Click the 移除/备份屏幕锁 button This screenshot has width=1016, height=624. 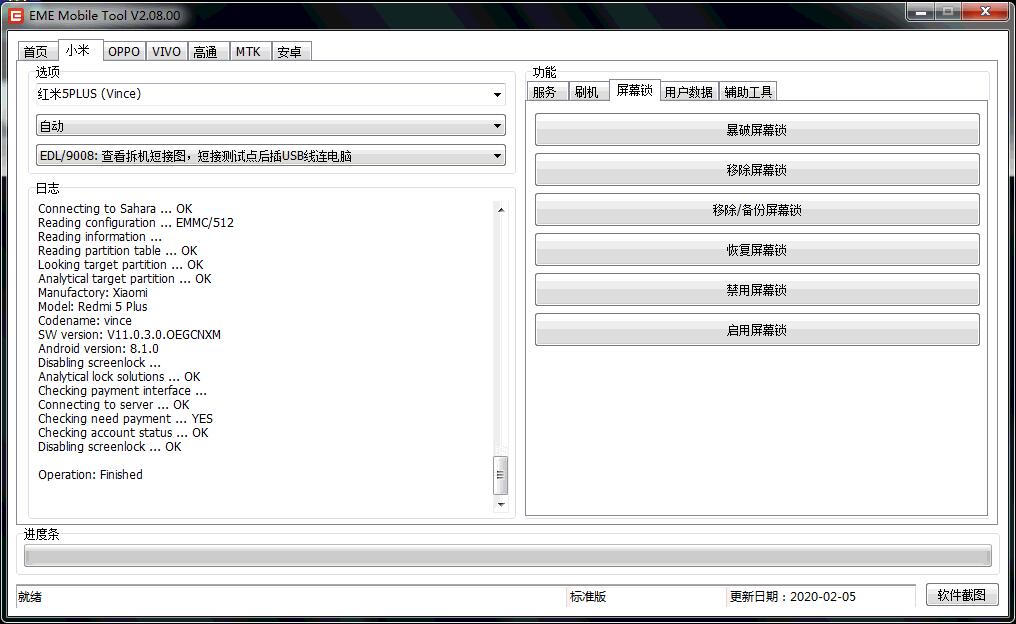tap(757, 210)
